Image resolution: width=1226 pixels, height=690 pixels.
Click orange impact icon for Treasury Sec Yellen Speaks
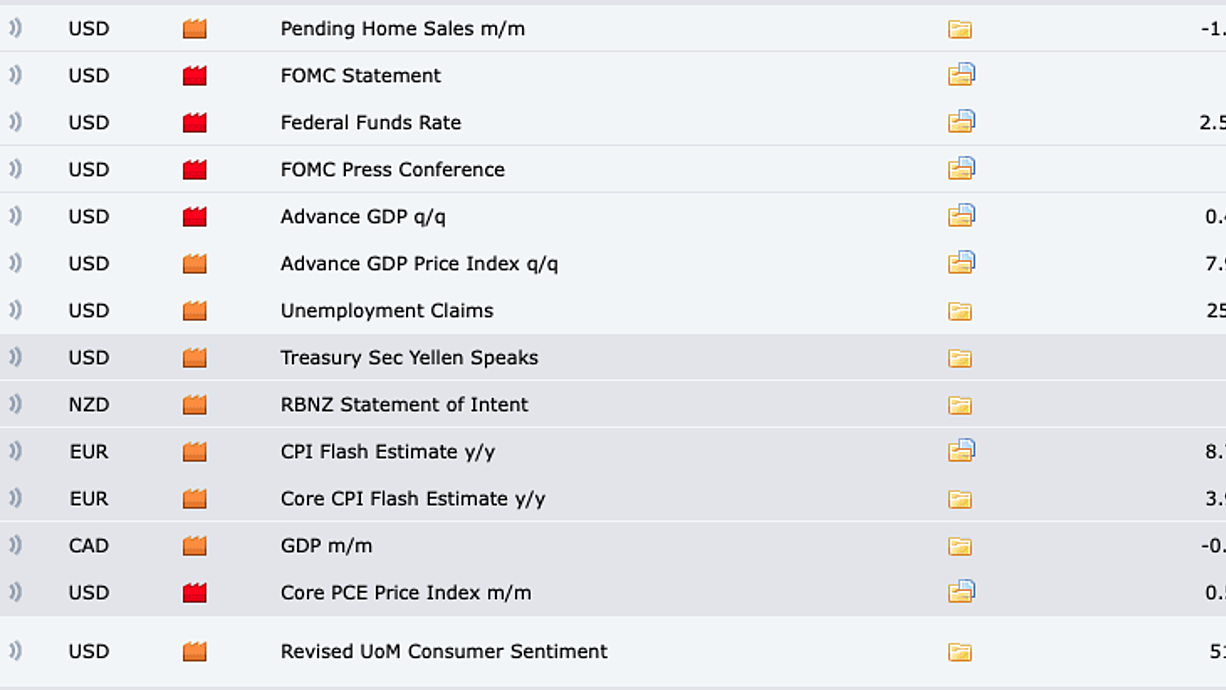click(194, 357)
